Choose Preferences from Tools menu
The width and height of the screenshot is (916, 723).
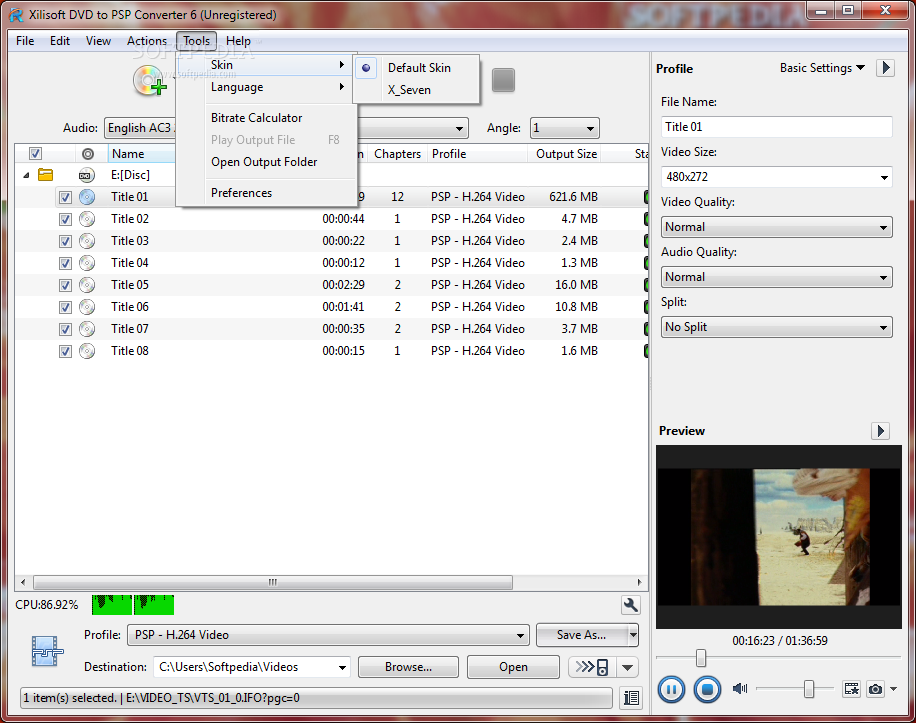(267, 193)
